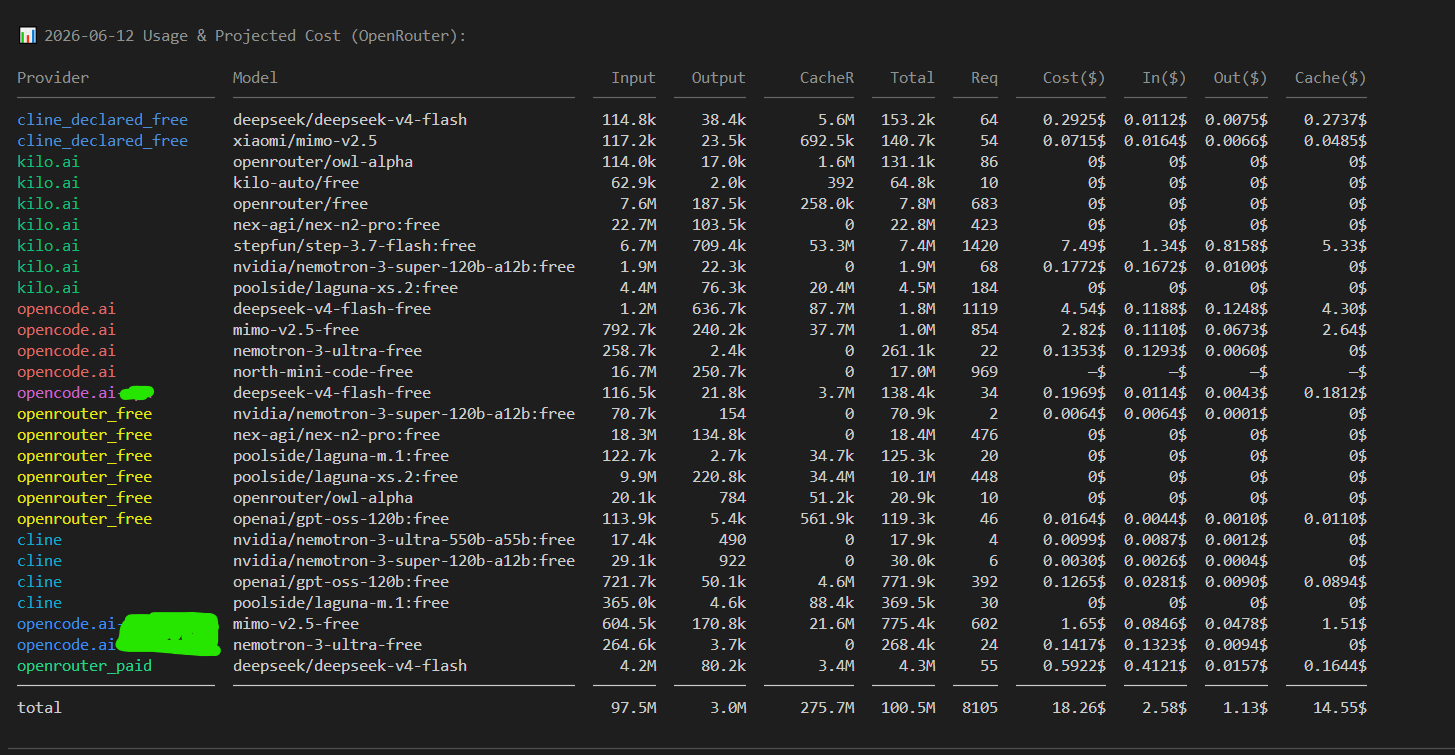Click the cost value "0.1969$"

pyautogui.click(x=1074, y=393)
